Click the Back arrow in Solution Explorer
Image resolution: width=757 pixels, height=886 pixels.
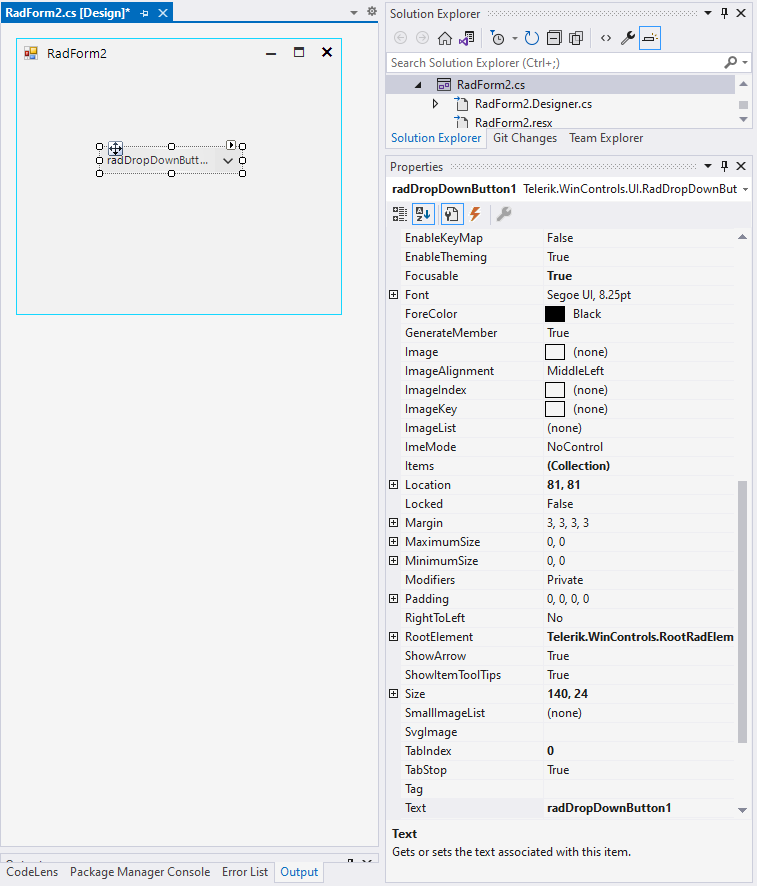click(x=401, y=38)
